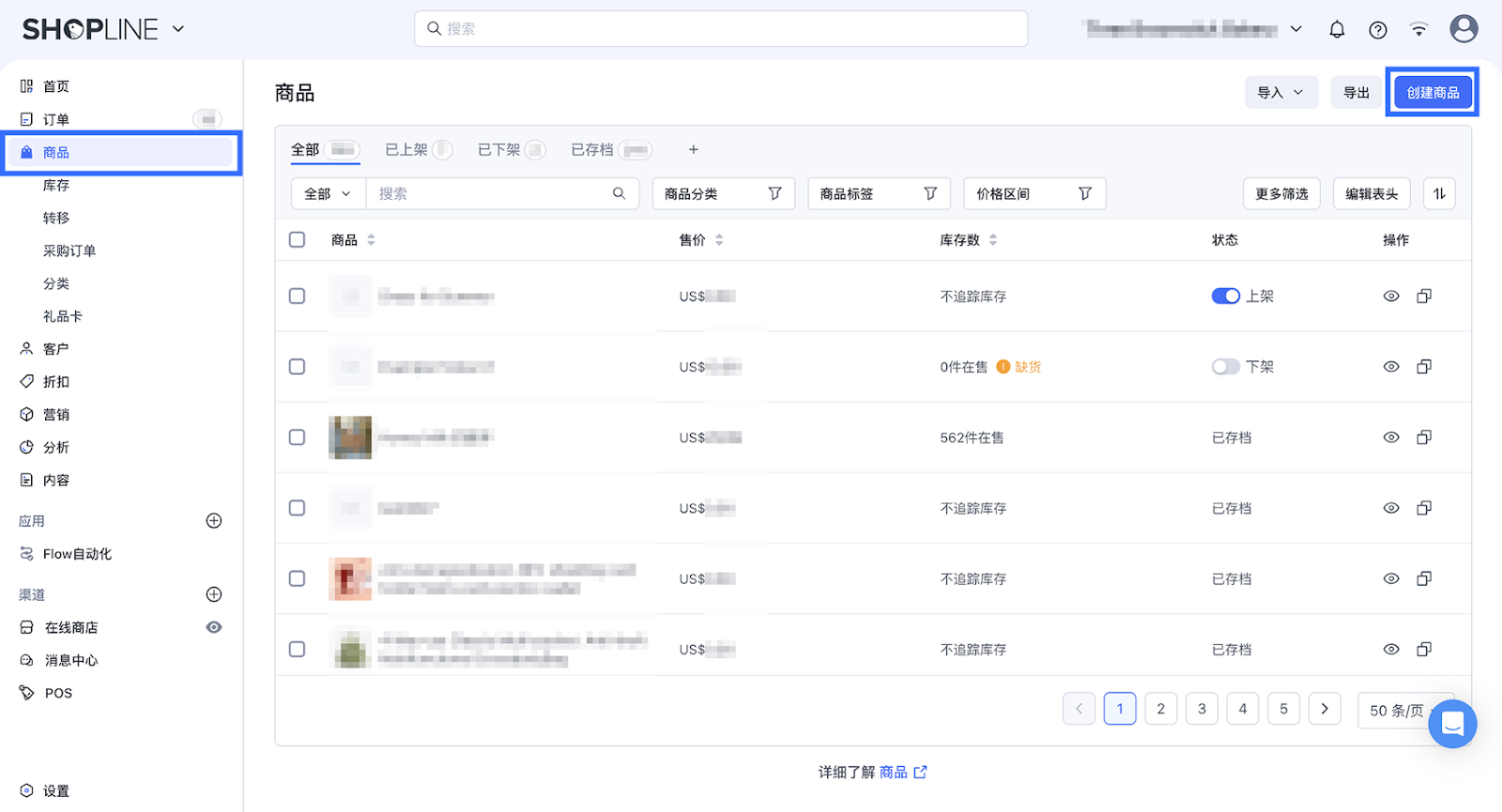1502x812 pixels.
Task: Switch to the 已上架 tab
Action: 406,150
